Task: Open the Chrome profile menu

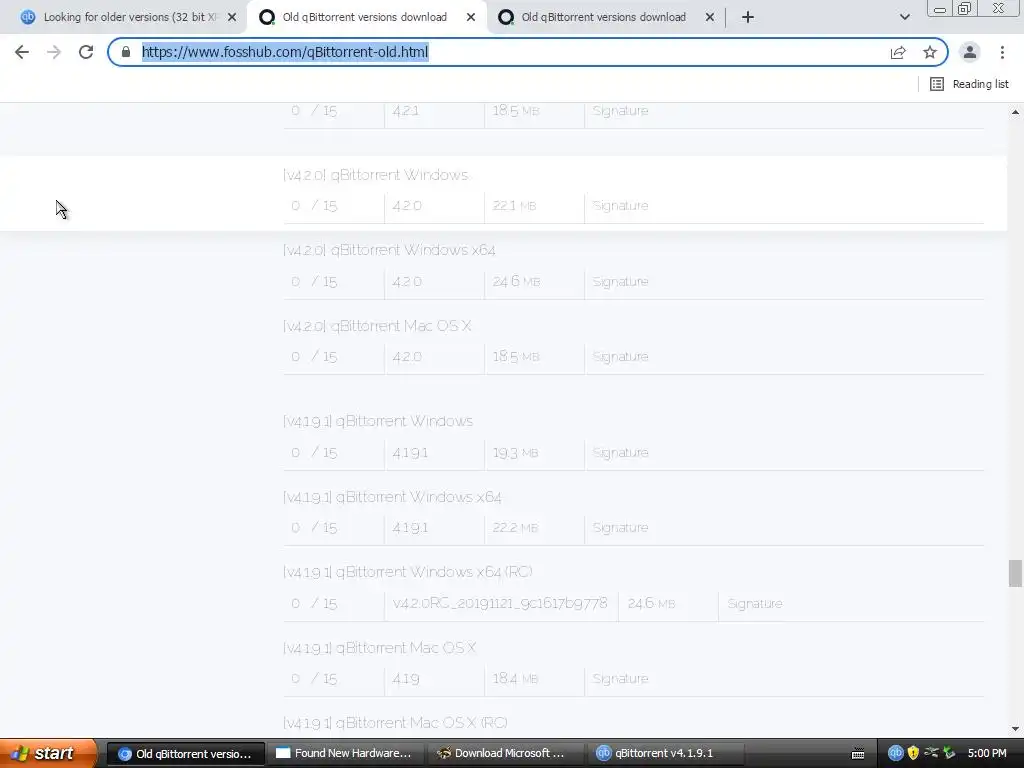Action: [x=970, y=52]
